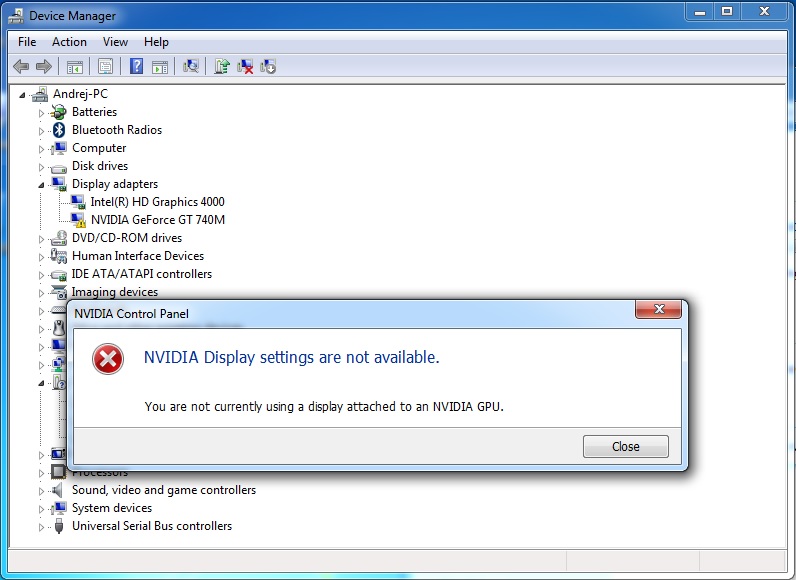Select the Disk drives icon

59,167
